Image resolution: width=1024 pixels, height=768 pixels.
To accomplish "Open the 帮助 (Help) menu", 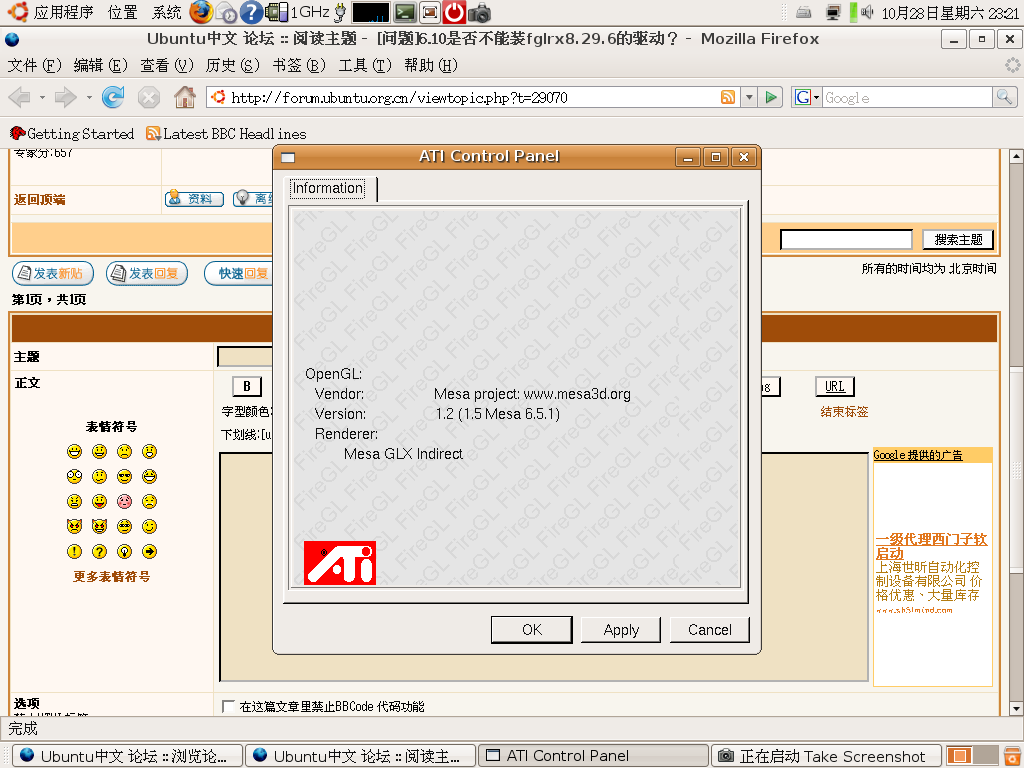I will (431, 65).
